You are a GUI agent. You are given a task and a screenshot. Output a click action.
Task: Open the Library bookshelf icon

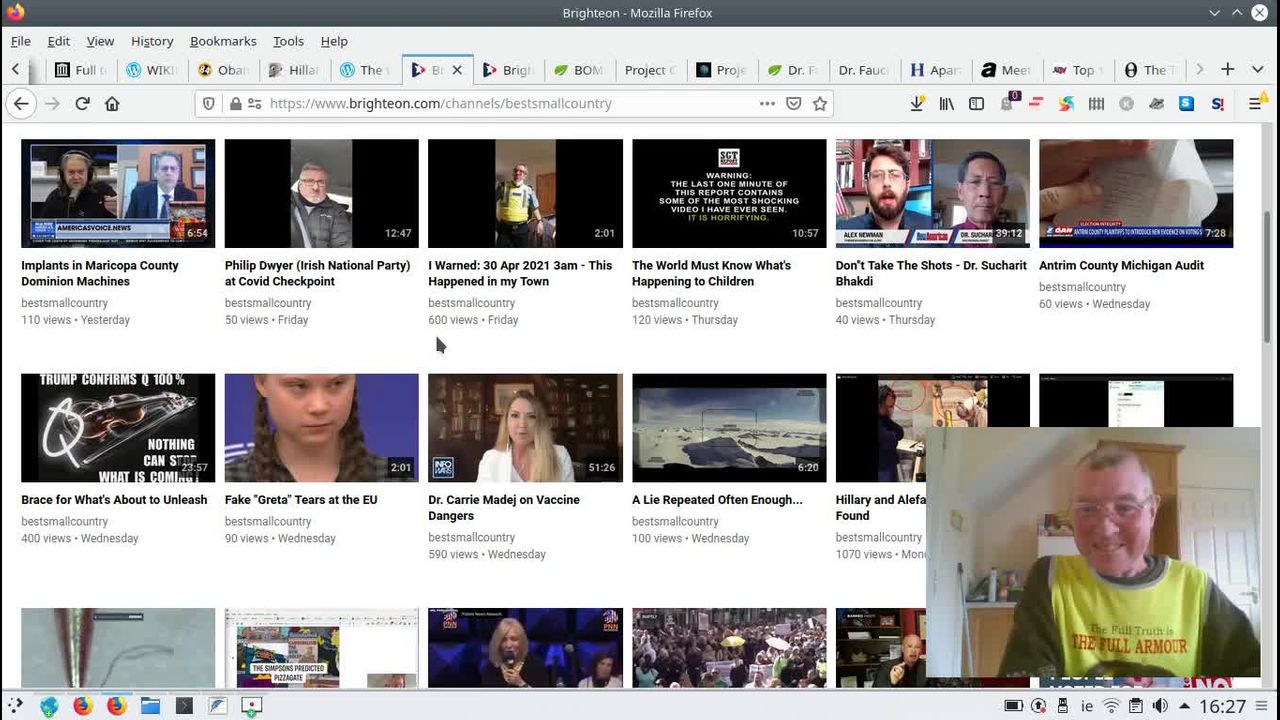click(x=946, y=103)
